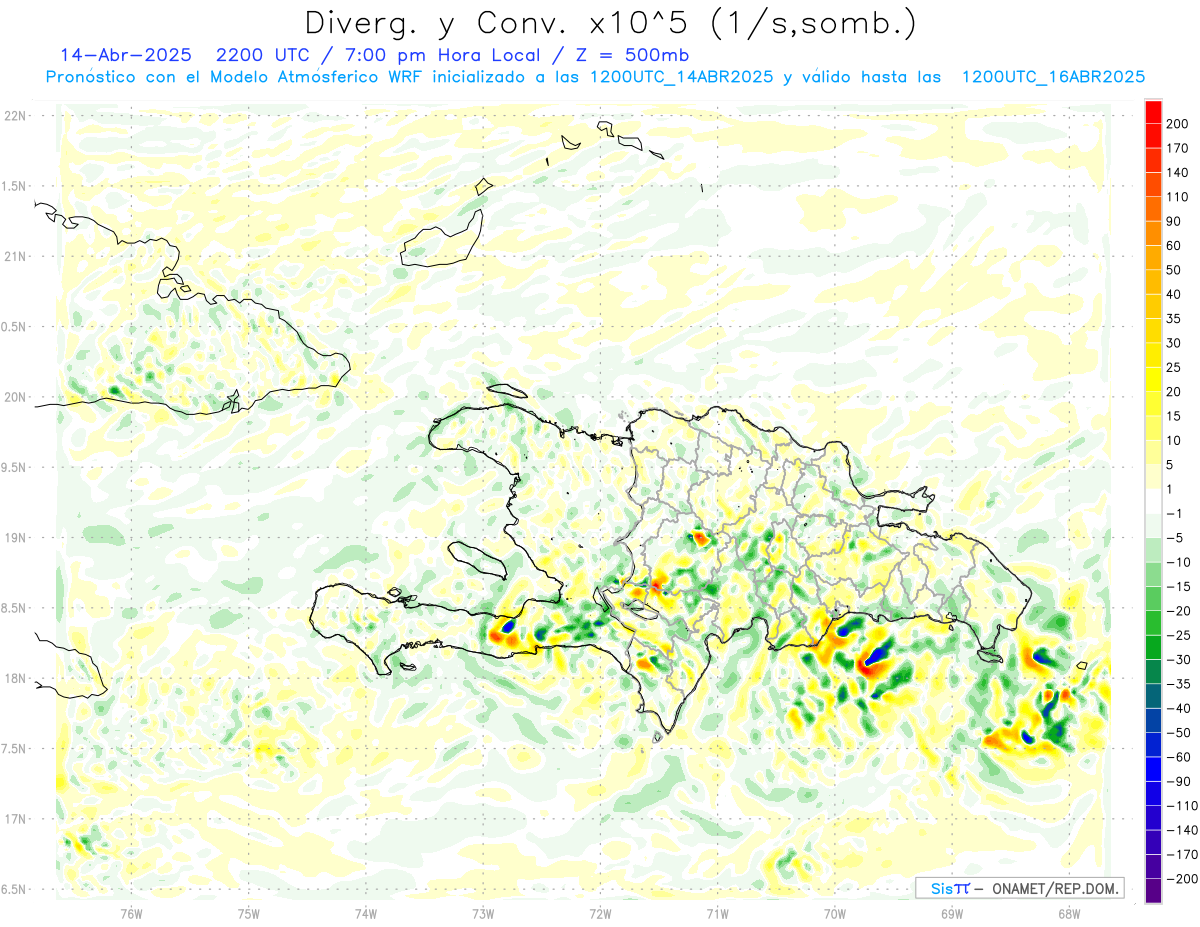The width and height of the screenshot is (1200, 927).
Task: Click the '75W' longitude label
Action: pyautogui.click(x=248, y=913)
